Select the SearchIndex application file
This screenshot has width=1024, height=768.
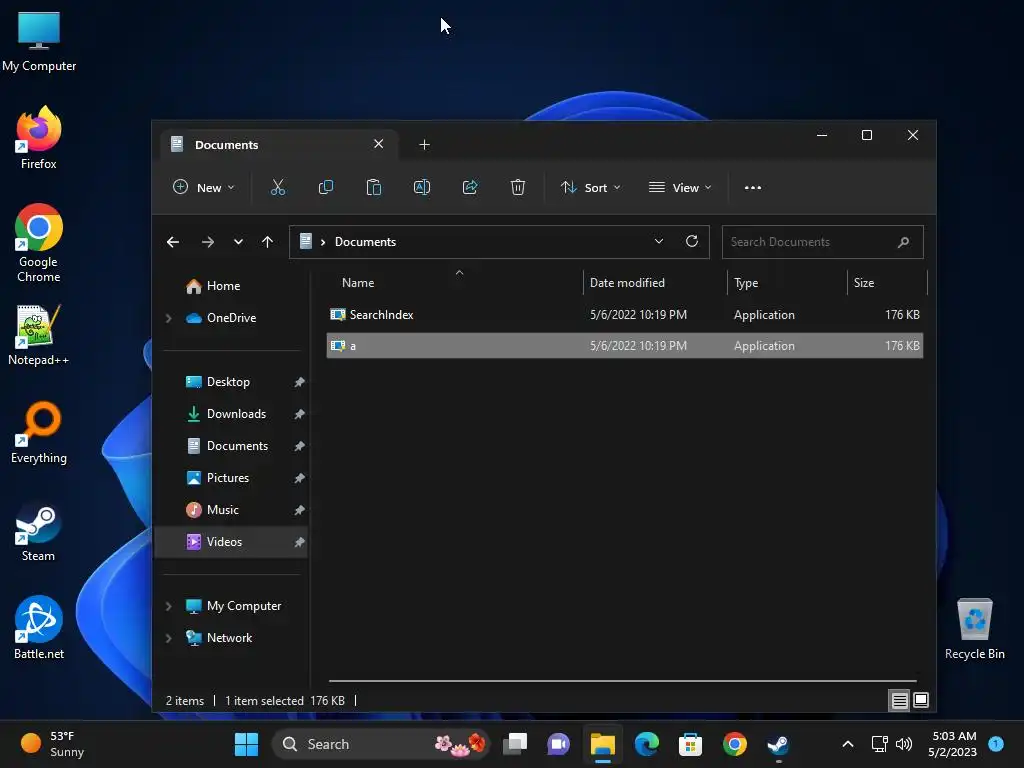[624, 315]
